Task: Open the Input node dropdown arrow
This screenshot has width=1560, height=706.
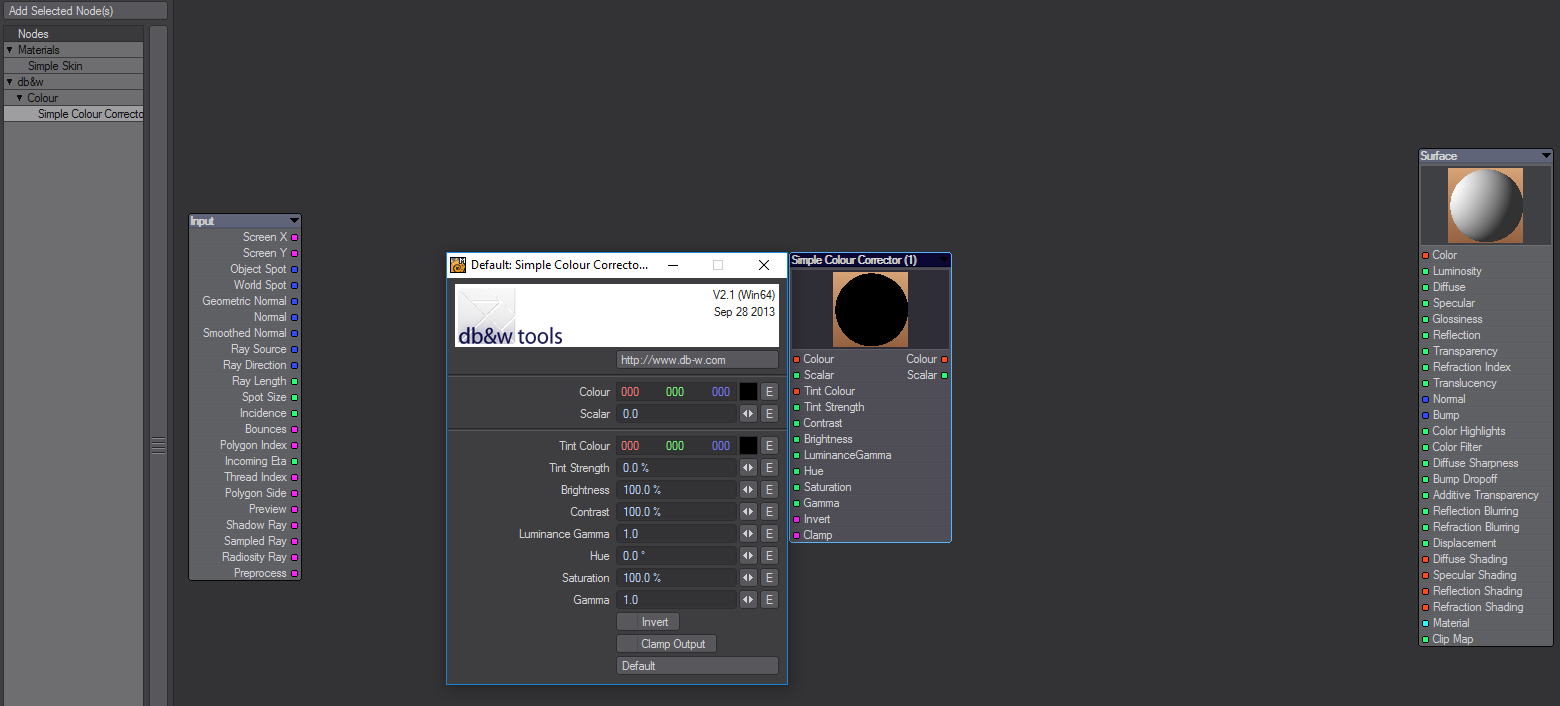Action: [x=294, y=221]
